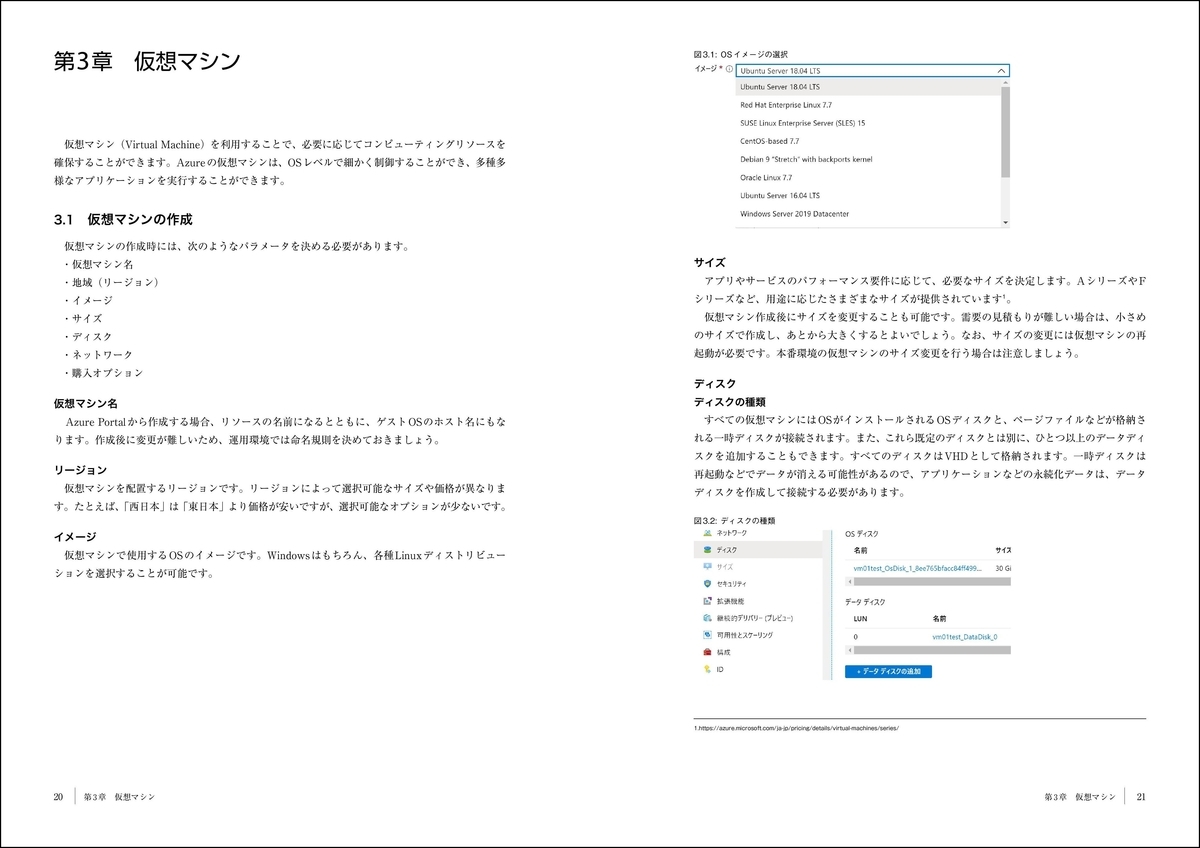Click the 図3.2: ディスクの種類 caption

click(734, 521)
